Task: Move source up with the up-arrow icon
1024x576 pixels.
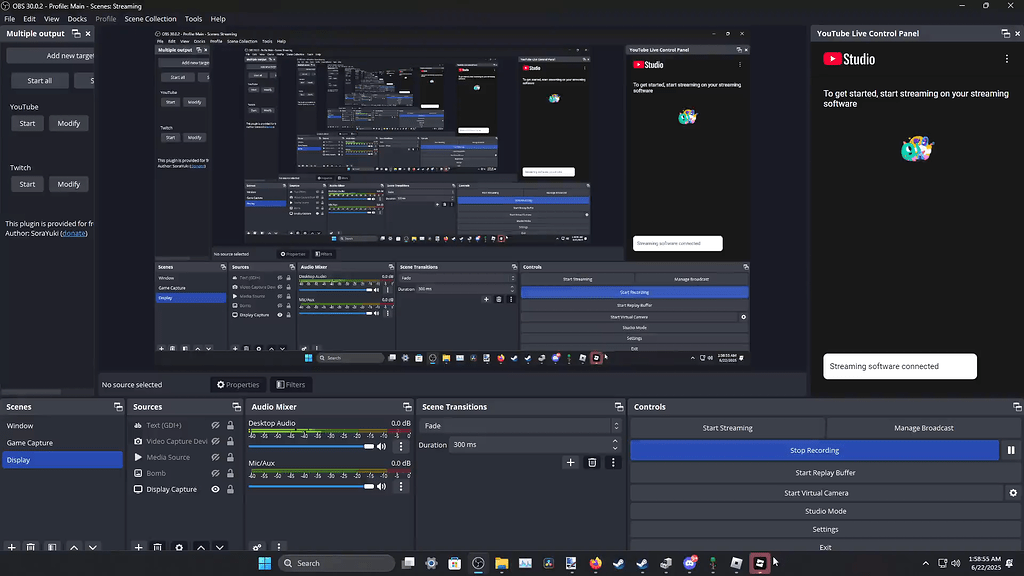Action: [201, 546]
